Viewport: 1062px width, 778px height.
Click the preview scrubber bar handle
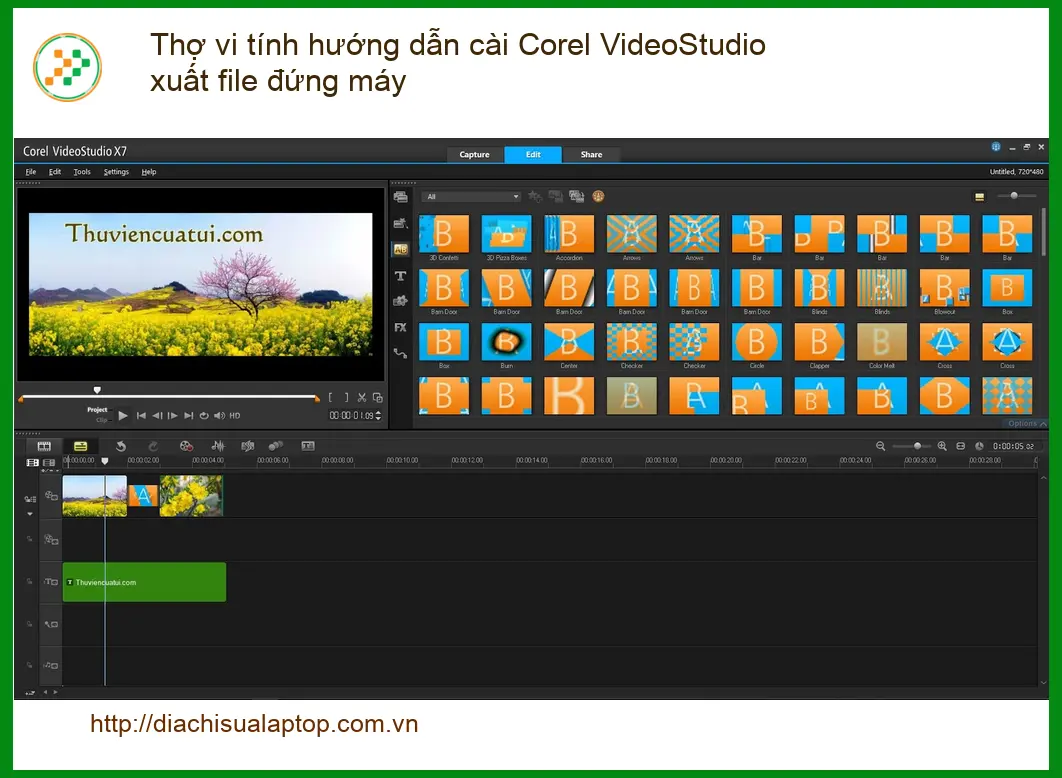(x=97, y=390)
